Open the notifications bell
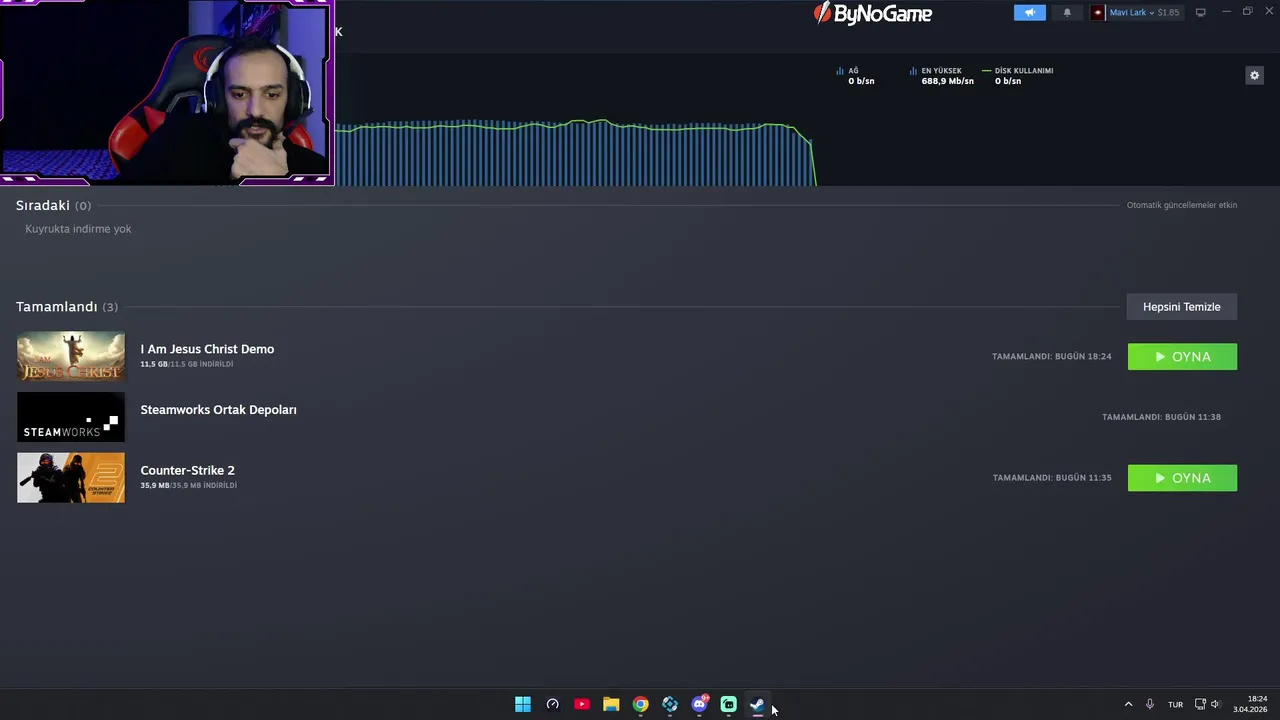 (x=1067, y=13)
